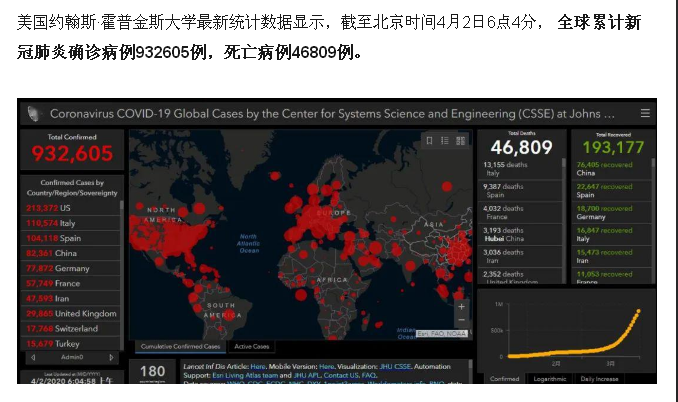Open the FAQ link
Viewport: 678px width, 402px height.
[369, 375]
